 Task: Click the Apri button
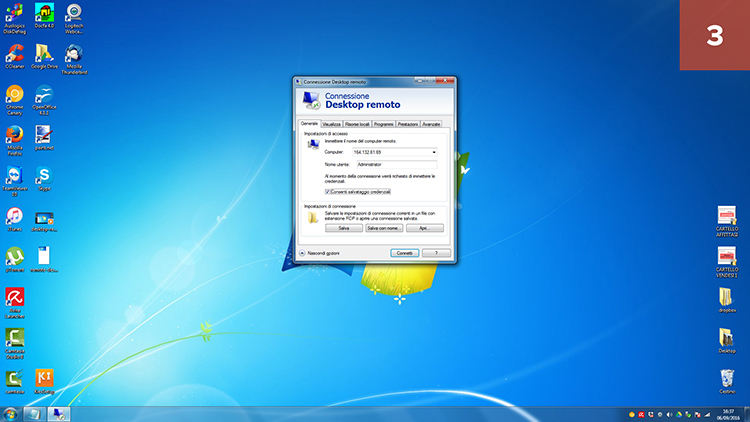coord(423,228)
